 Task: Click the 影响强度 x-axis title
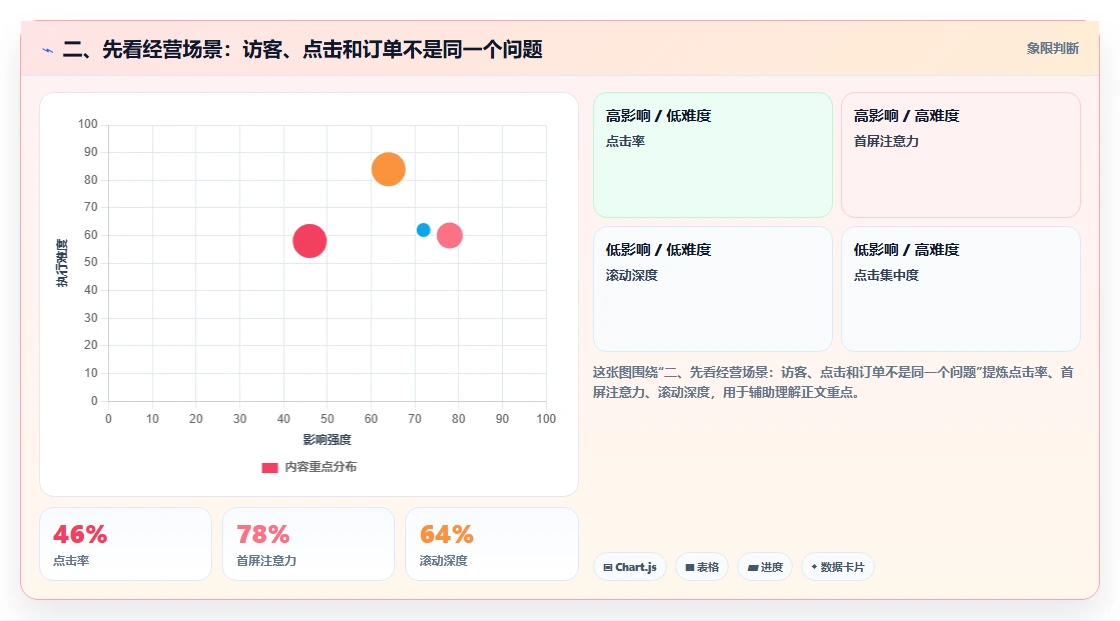point(327,439)
